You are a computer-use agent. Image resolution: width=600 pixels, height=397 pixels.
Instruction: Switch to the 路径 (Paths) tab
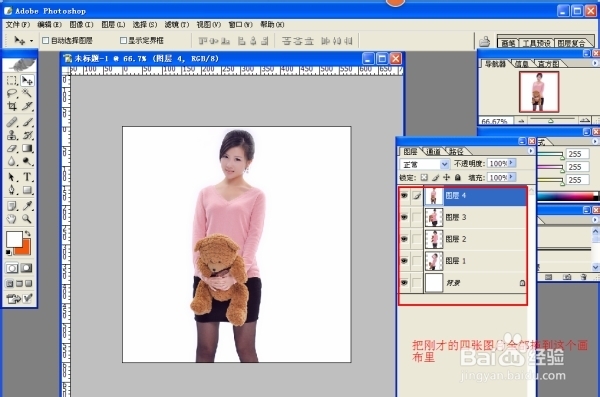[x=456, y=152]
